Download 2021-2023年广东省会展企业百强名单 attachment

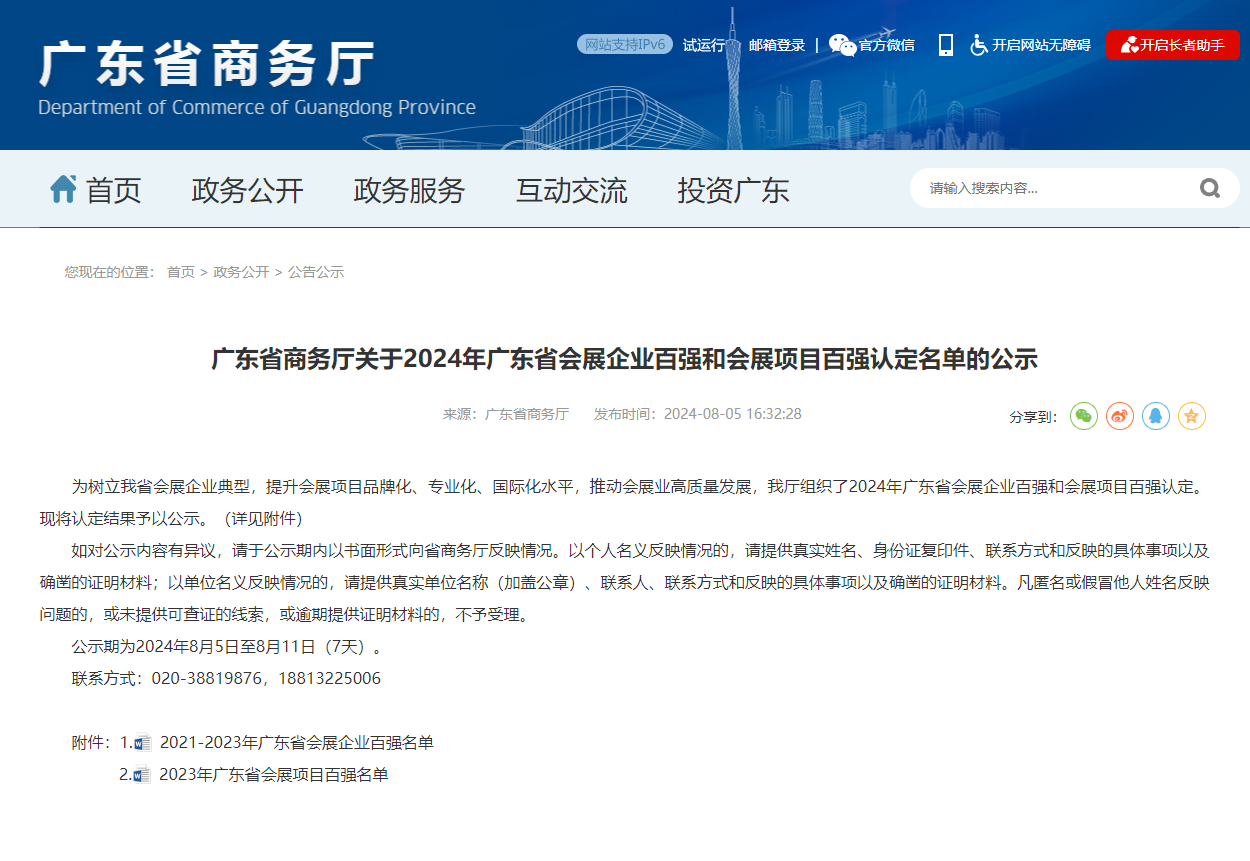coord(296,743)
